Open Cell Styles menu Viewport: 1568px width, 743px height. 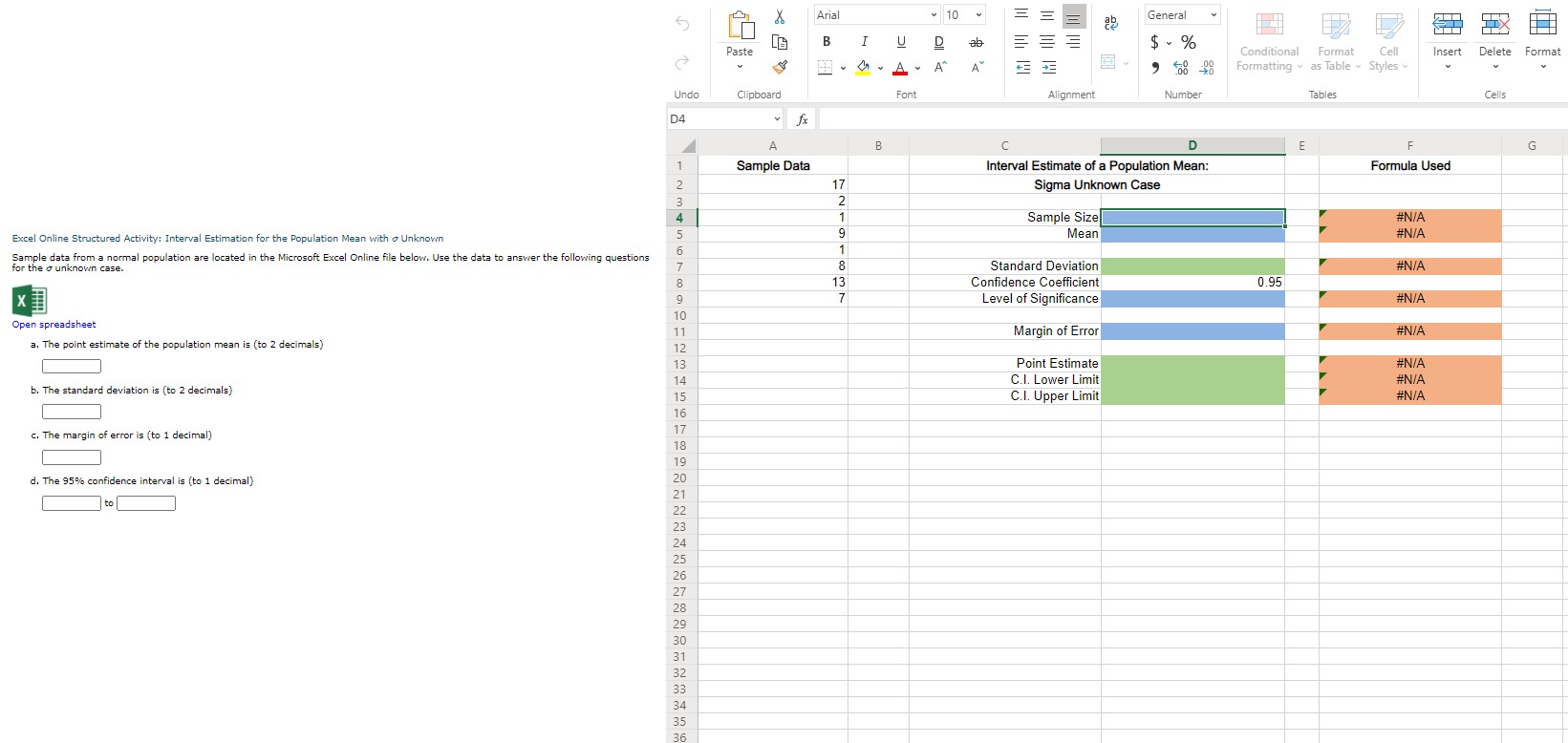[x=1388, y=41]
